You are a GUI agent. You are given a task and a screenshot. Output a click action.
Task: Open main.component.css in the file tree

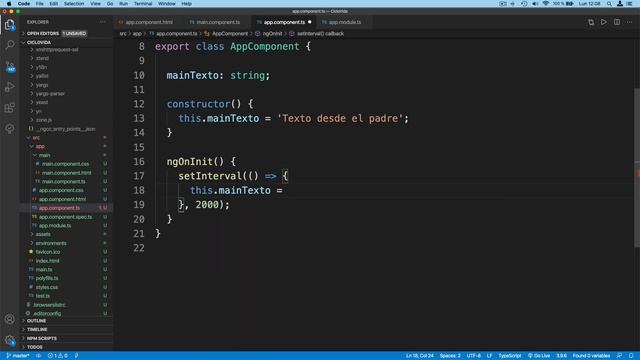click(x=65, y=164)
